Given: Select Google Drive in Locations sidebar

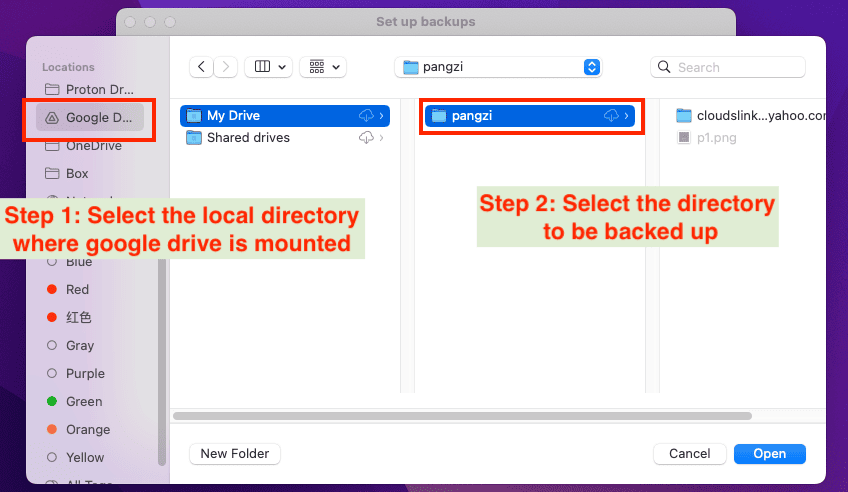Looking at the screenshot, I should pyautogui.click(x=90, y=117).
